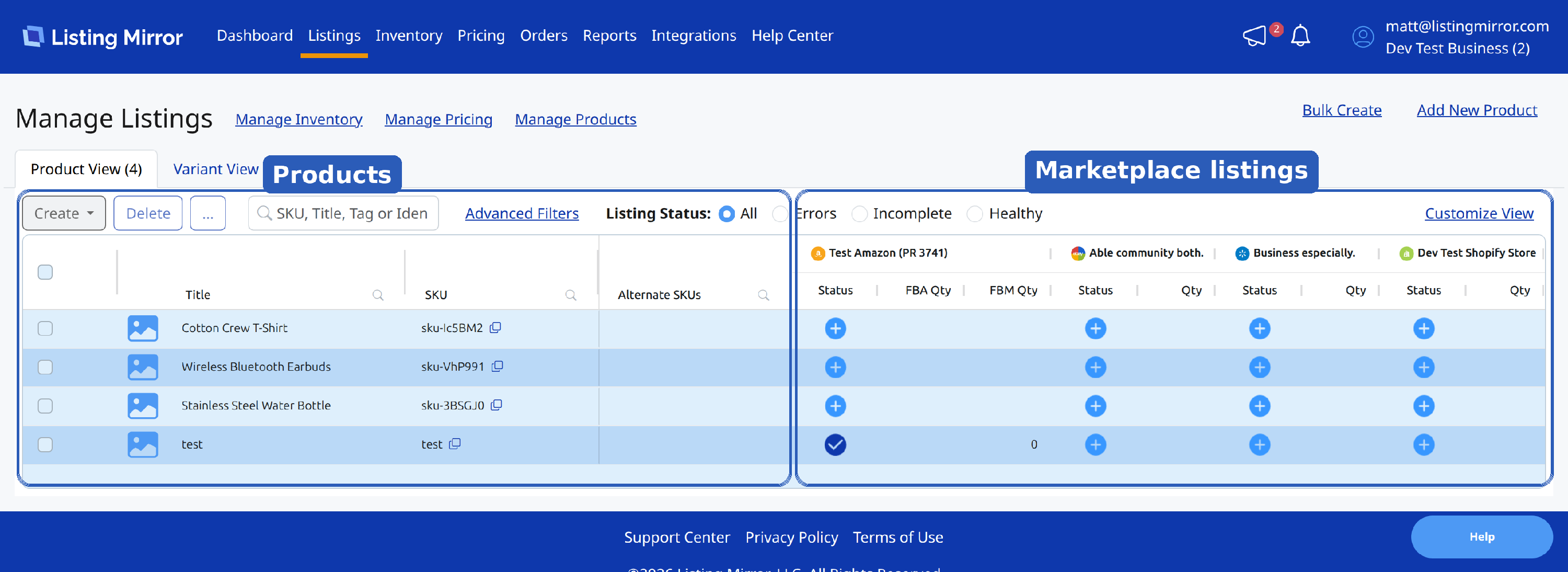Open the Manage Inventory link

pyautogui.click(x=299, y=119)
